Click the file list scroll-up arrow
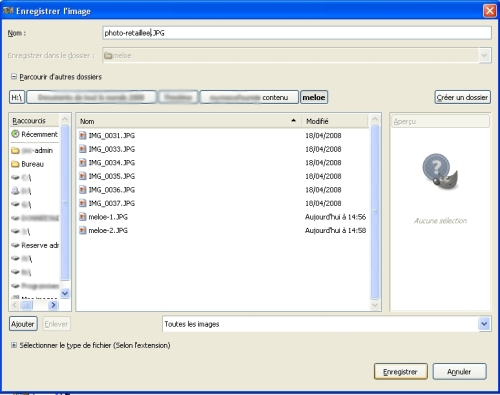Viewport: 500px width, 395px height. 375,119
